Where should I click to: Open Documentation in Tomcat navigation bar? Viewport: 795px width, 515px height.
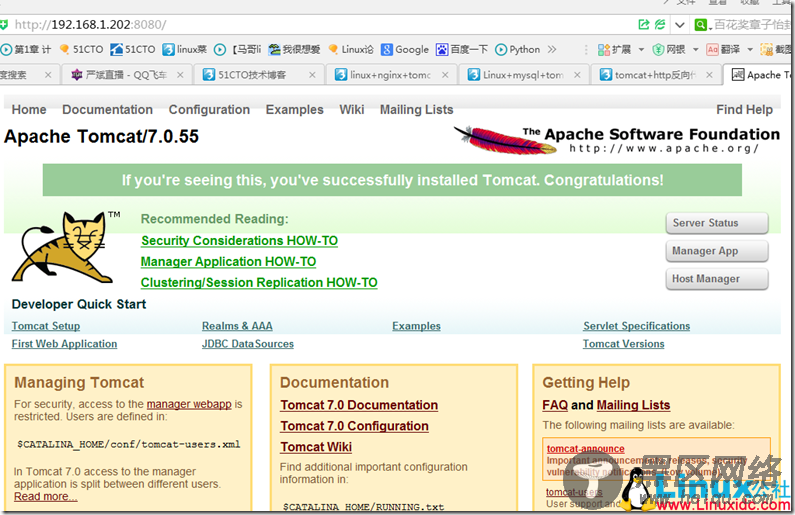point(107,109)
